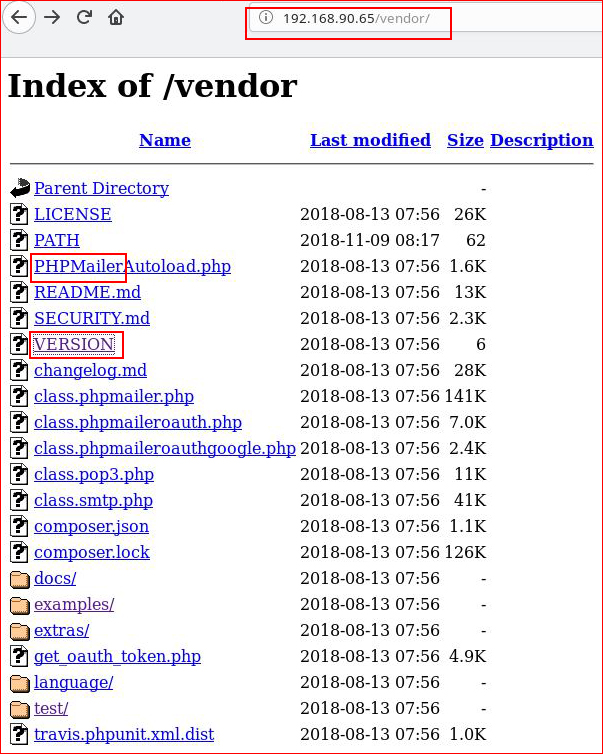The image size is (603, 754).
Task: Click the file icon beside class.phpmailer.php
Action: click(x=19, y=396)
